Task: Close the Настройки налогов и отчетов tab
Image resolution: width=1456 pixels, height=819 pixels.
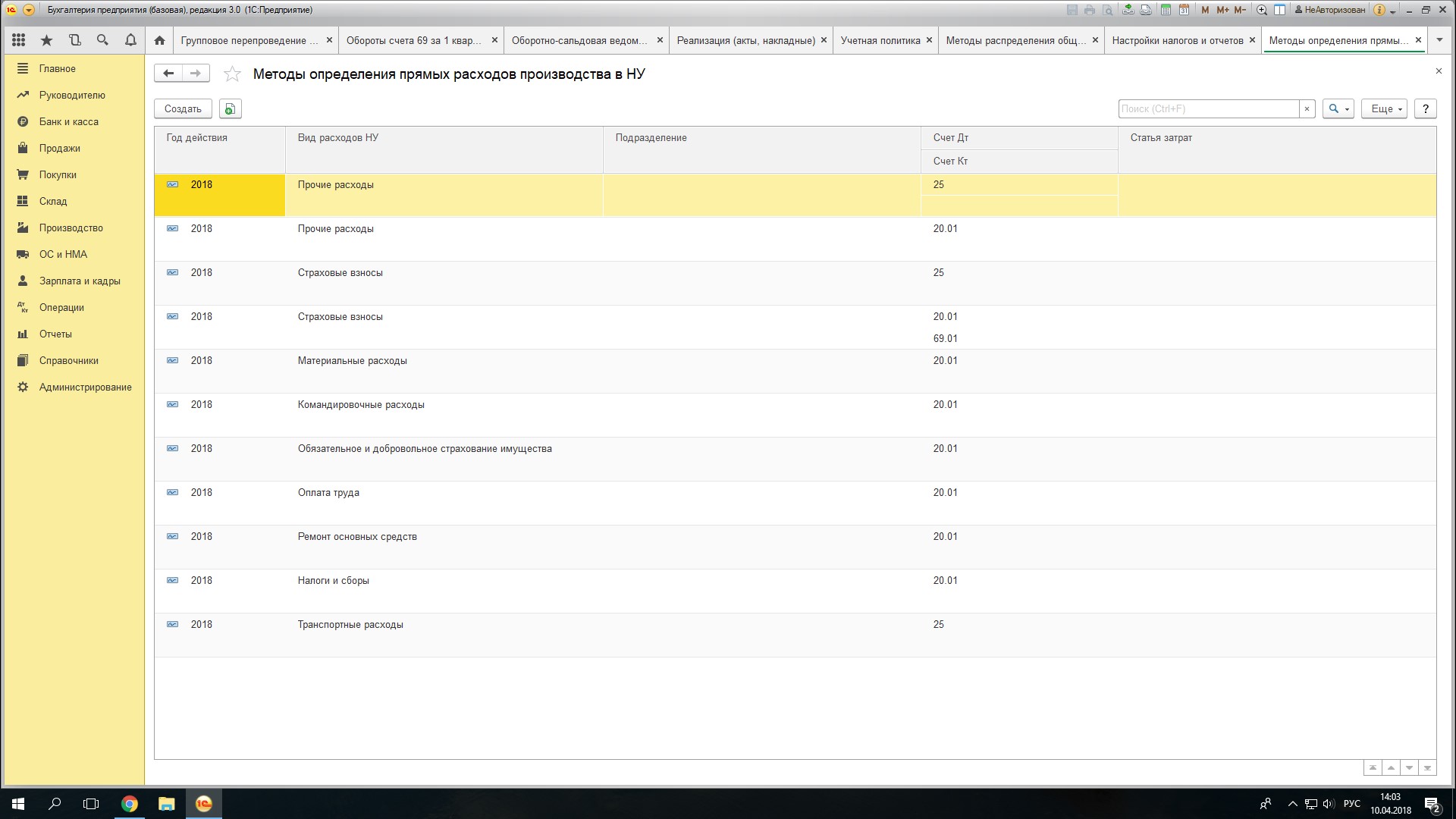Action: (x=1252, y=40)
